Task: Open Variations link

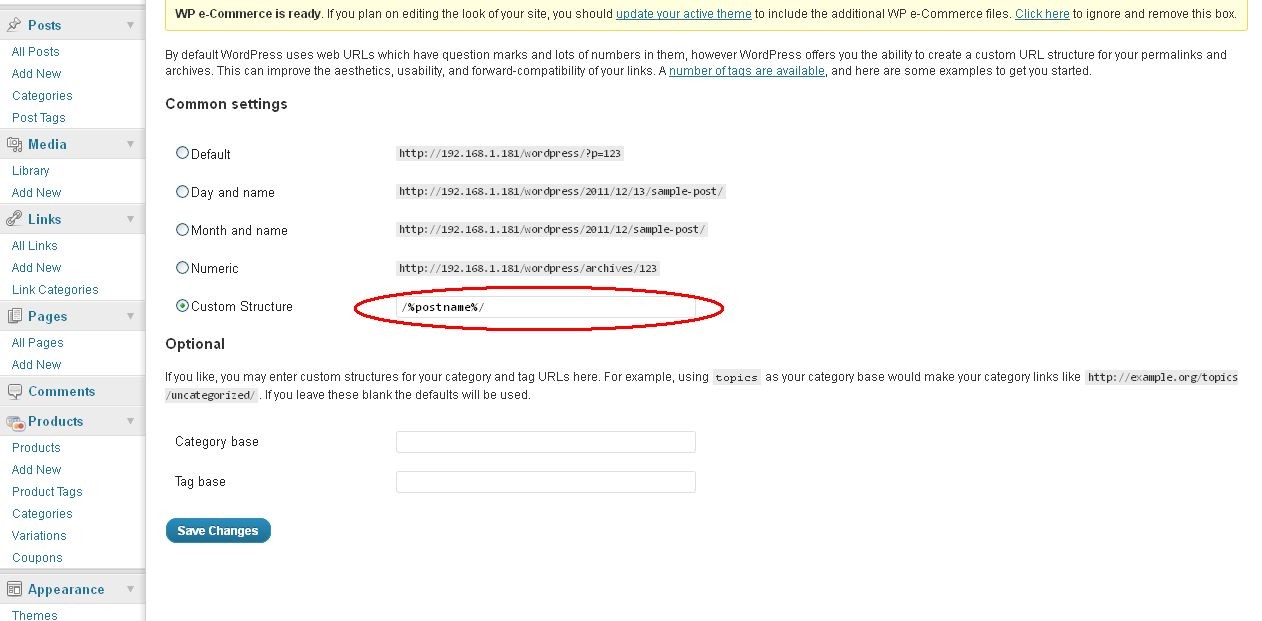Action: (x=39, y=535)
